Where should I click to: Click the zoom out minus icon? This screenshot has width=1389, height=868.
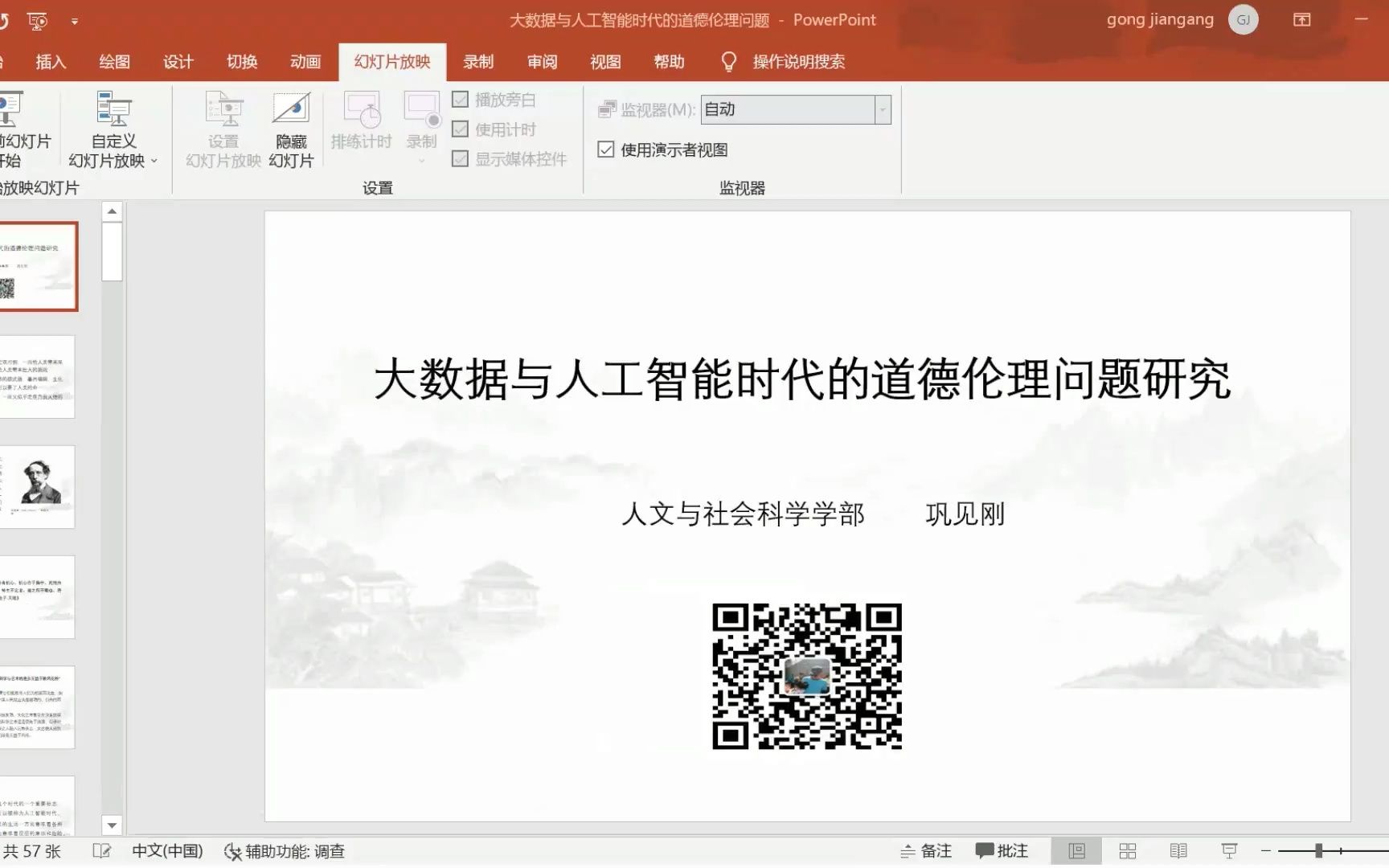[1266, 850]
